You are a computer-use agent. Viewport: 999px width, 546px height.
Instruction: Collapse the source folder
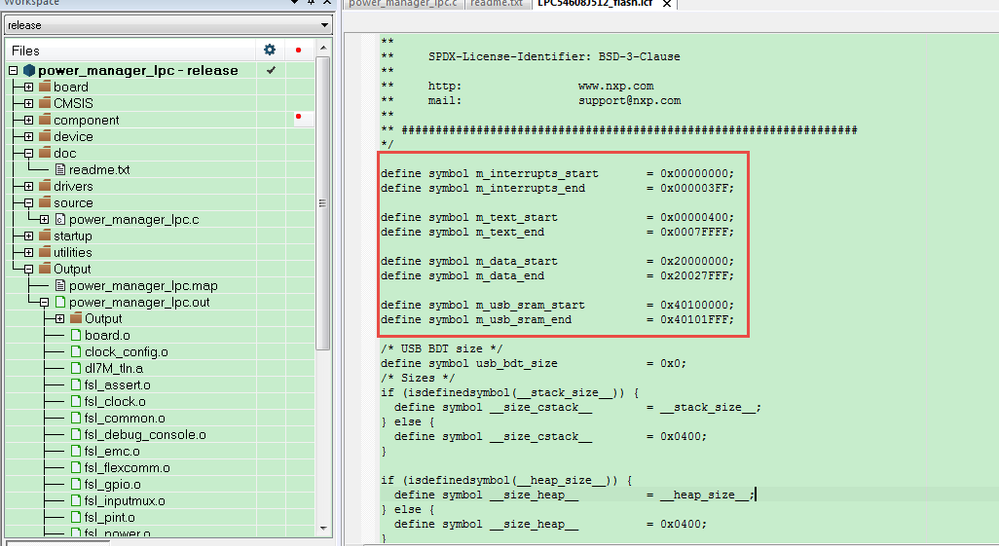(x=29, y=203)
